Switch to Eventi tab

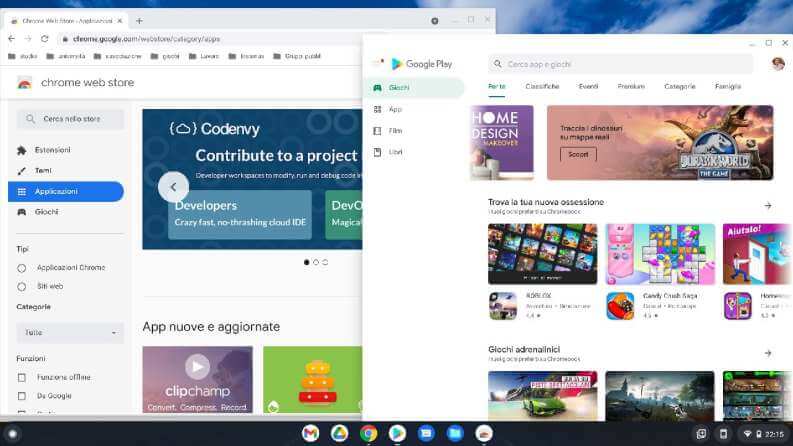(588, 86)
